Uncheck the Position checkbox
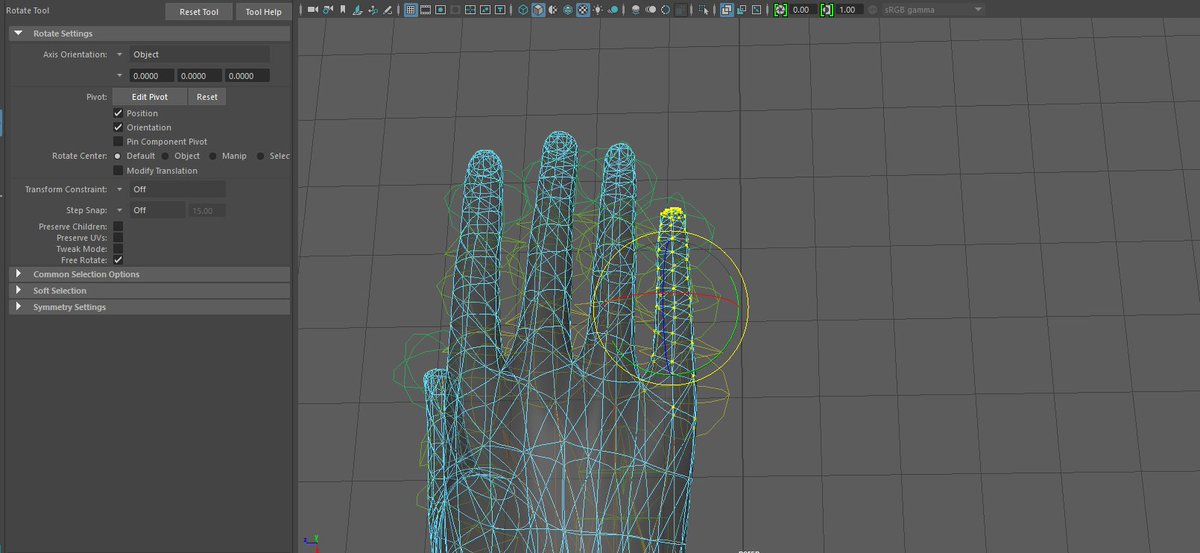The width and height of the screenshot is (1200, 553). (x=118, y=113)
